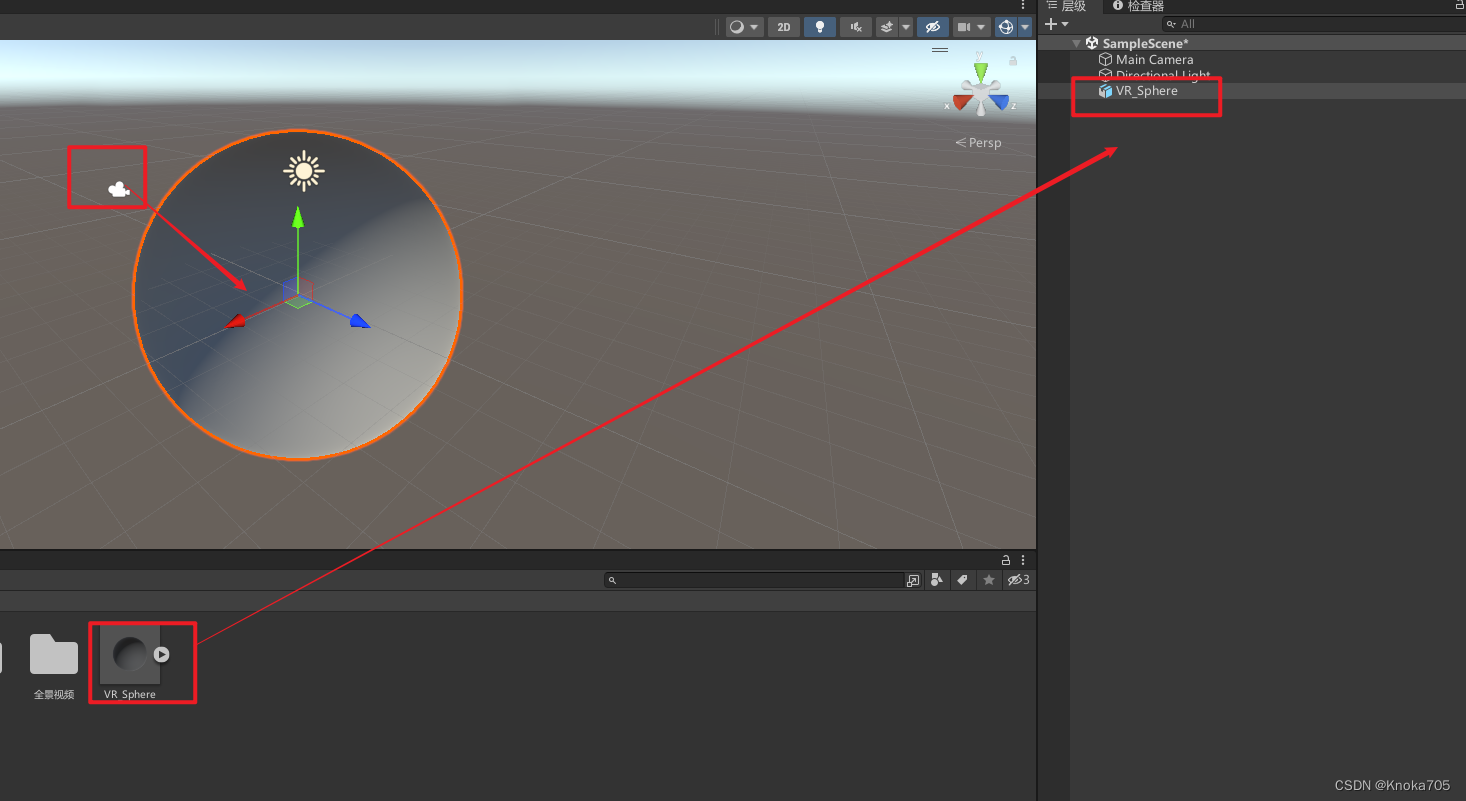1466x801 pixels.
Task: Open the component filter in Project search bar
Action: pos(936,580)
